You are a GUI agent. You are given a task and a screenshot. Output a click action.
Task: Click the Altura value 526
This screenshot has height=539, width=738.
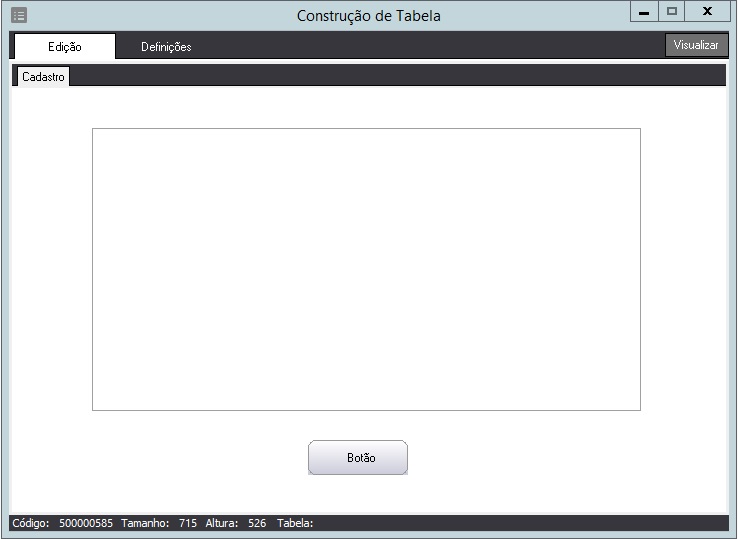pos(257,523)
